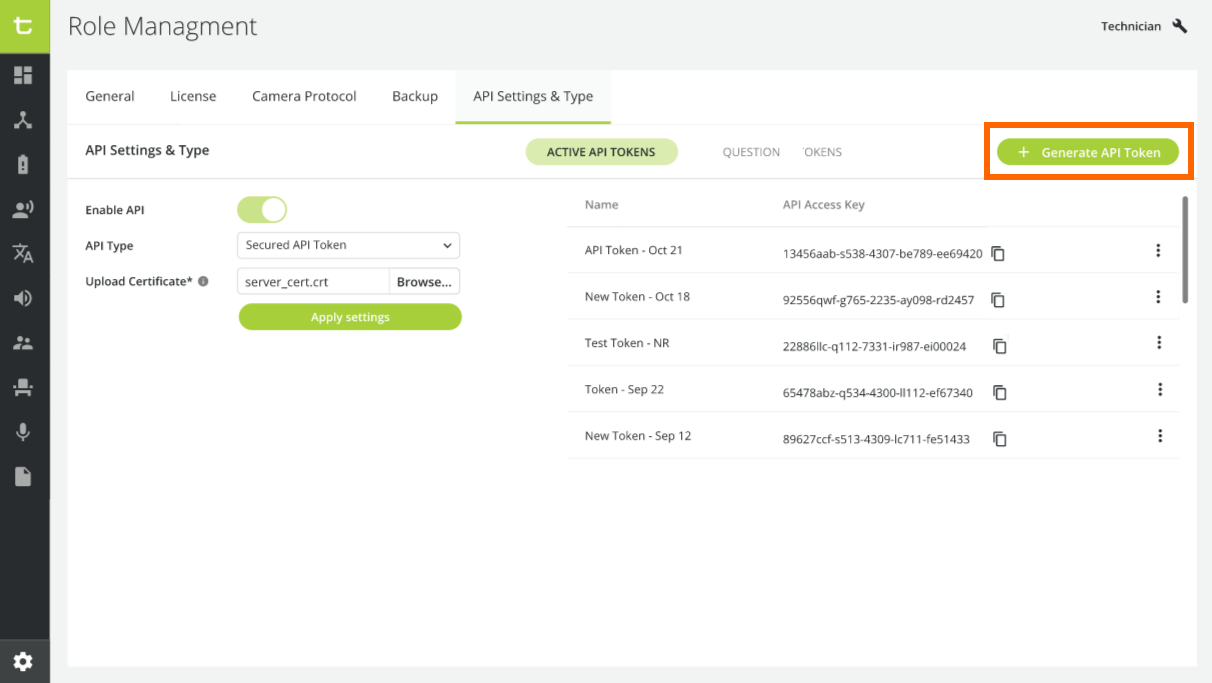This screenshot has height=683, width=1212.
Task: Open the translate language icon in sidebar
Action: (23, 253)
